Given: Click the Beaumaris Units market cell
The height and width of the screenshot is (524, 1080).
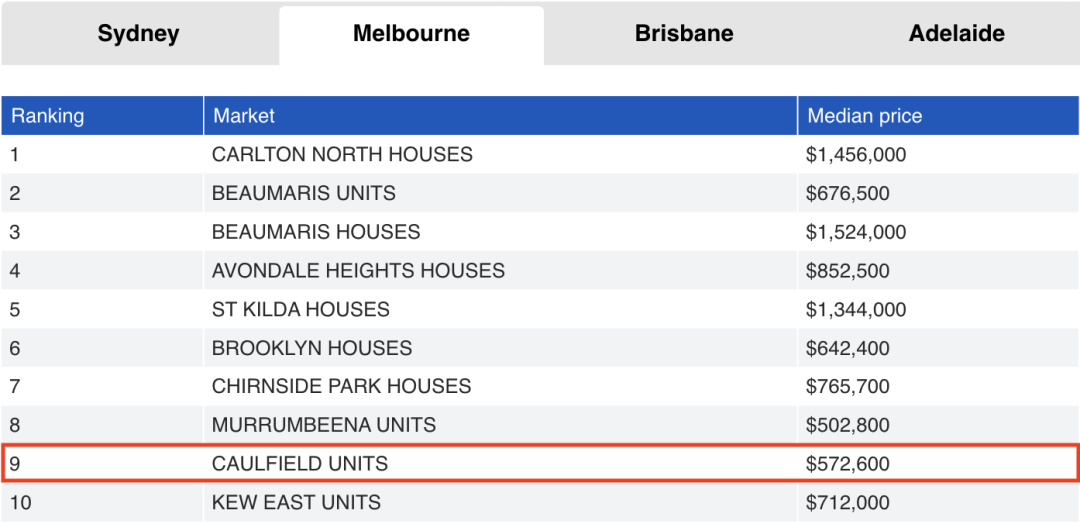Looking at the screenshot, I should click(x=304, y=193).
